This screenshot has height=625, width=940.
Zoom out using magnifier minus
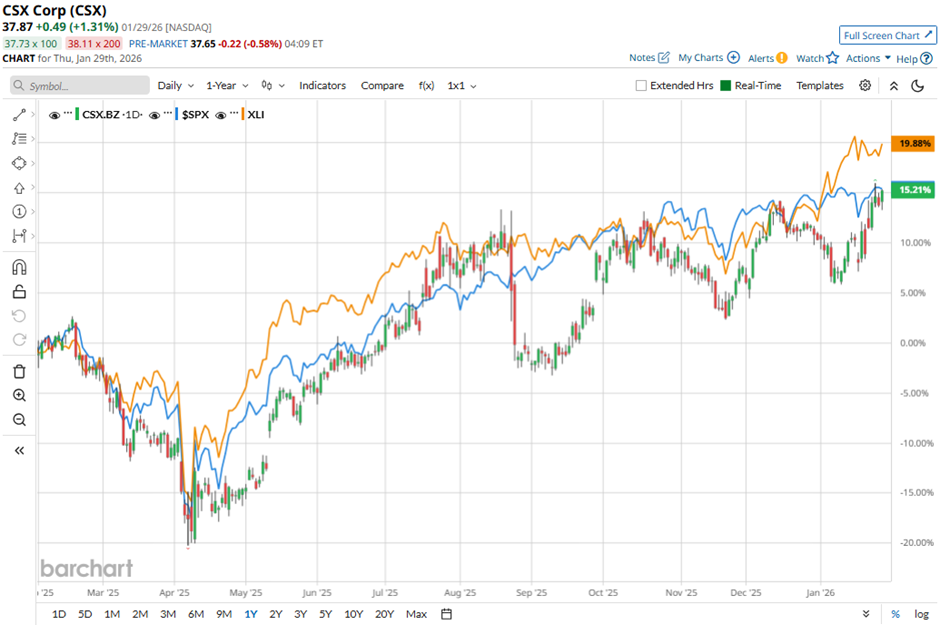point(19,419)
